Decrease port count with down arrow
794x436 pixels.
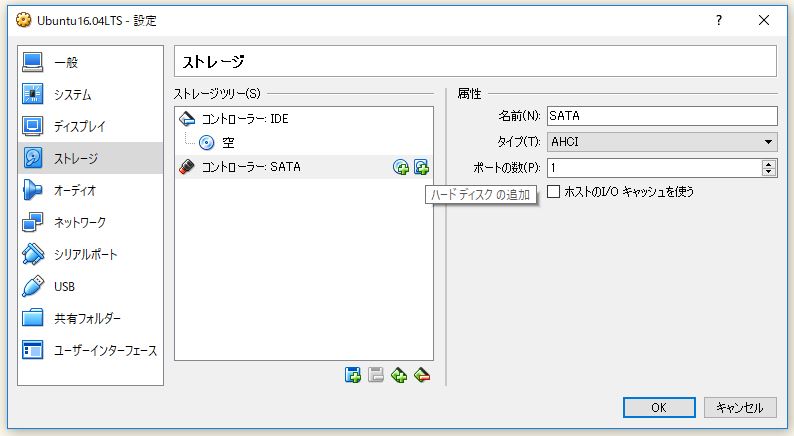coord(769,172)
